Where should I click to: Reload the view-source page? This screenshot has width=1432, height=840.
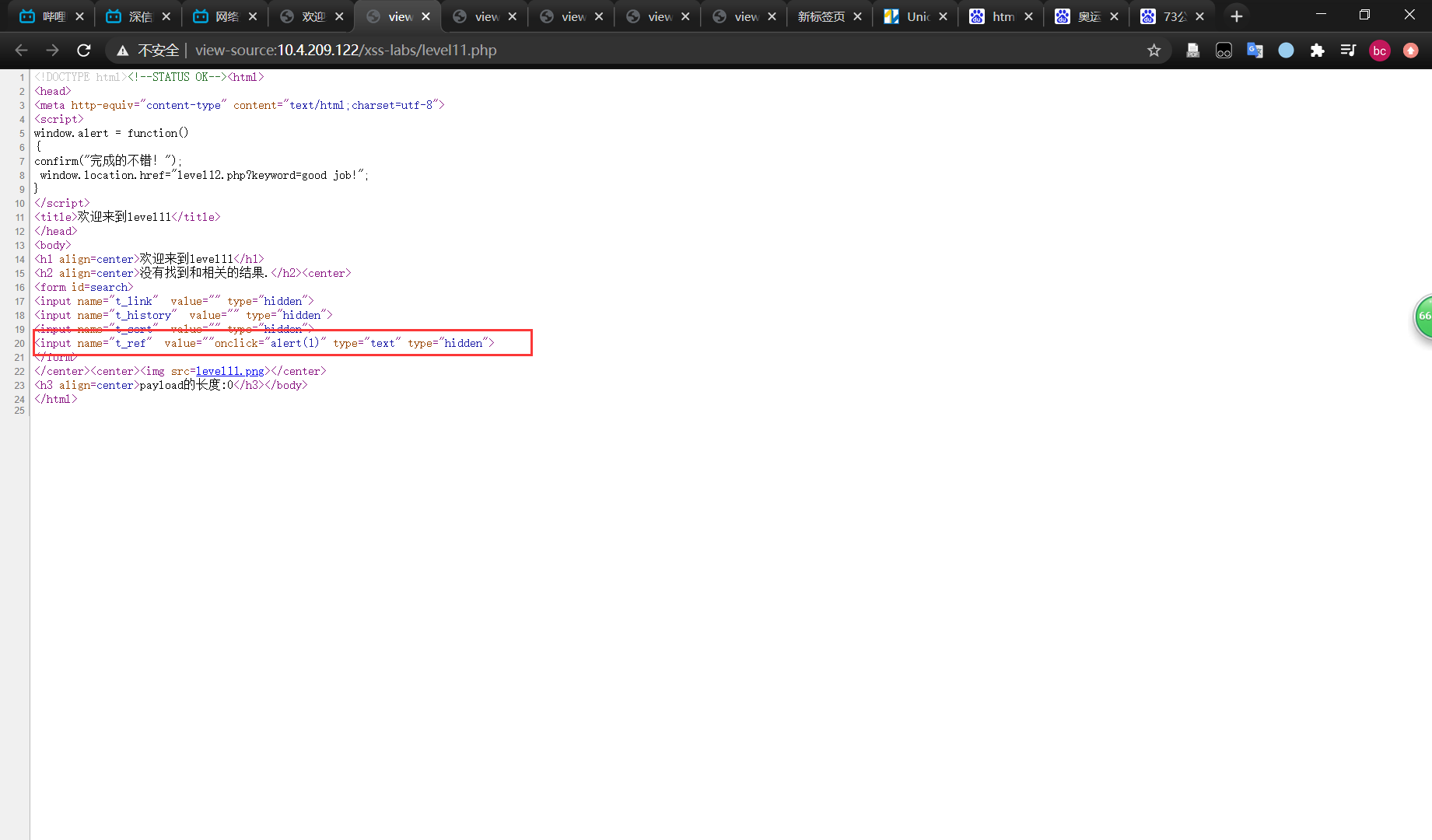coord(84,51)
